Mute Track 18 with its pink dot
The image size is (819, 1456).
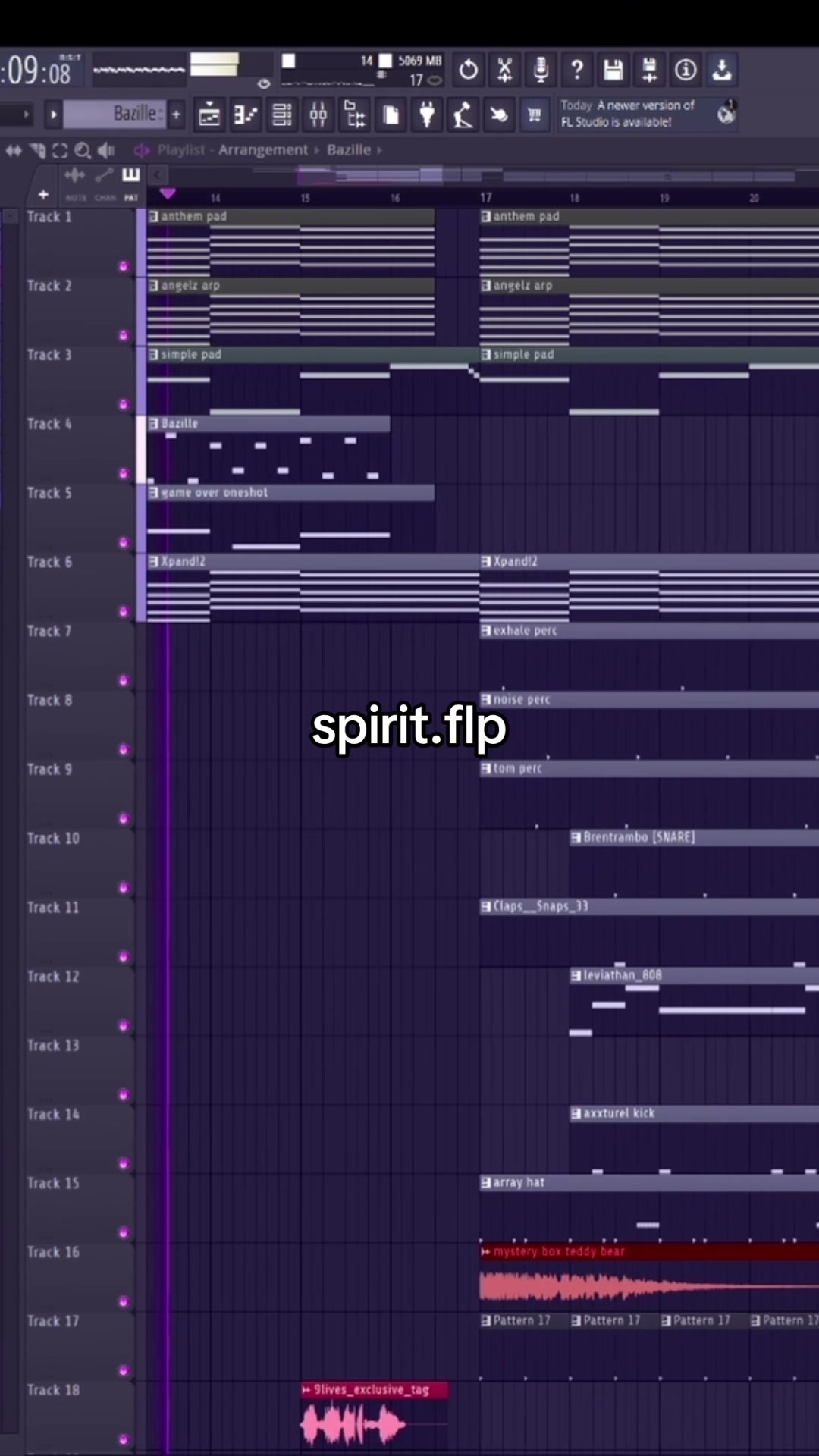point(124,1439)
